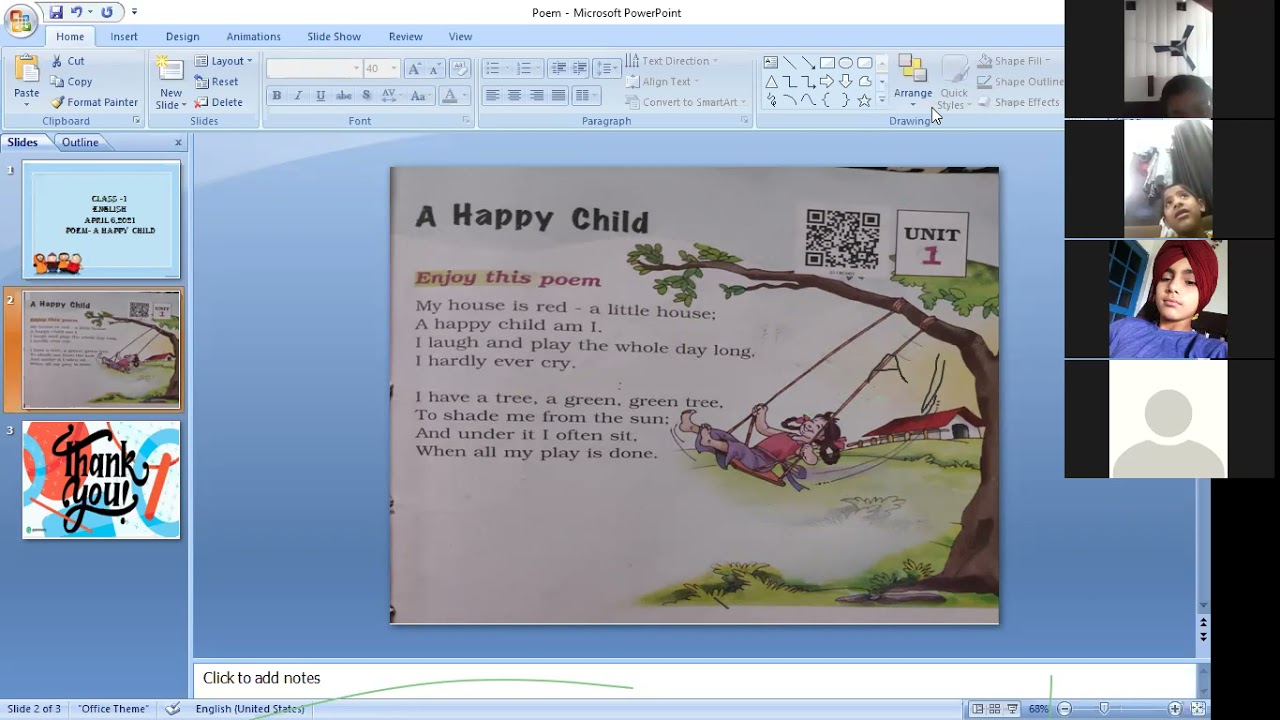Expand the Shapes gallery More arrow
The height and width of the screenshot is (720, 1280).
(881, 101)
